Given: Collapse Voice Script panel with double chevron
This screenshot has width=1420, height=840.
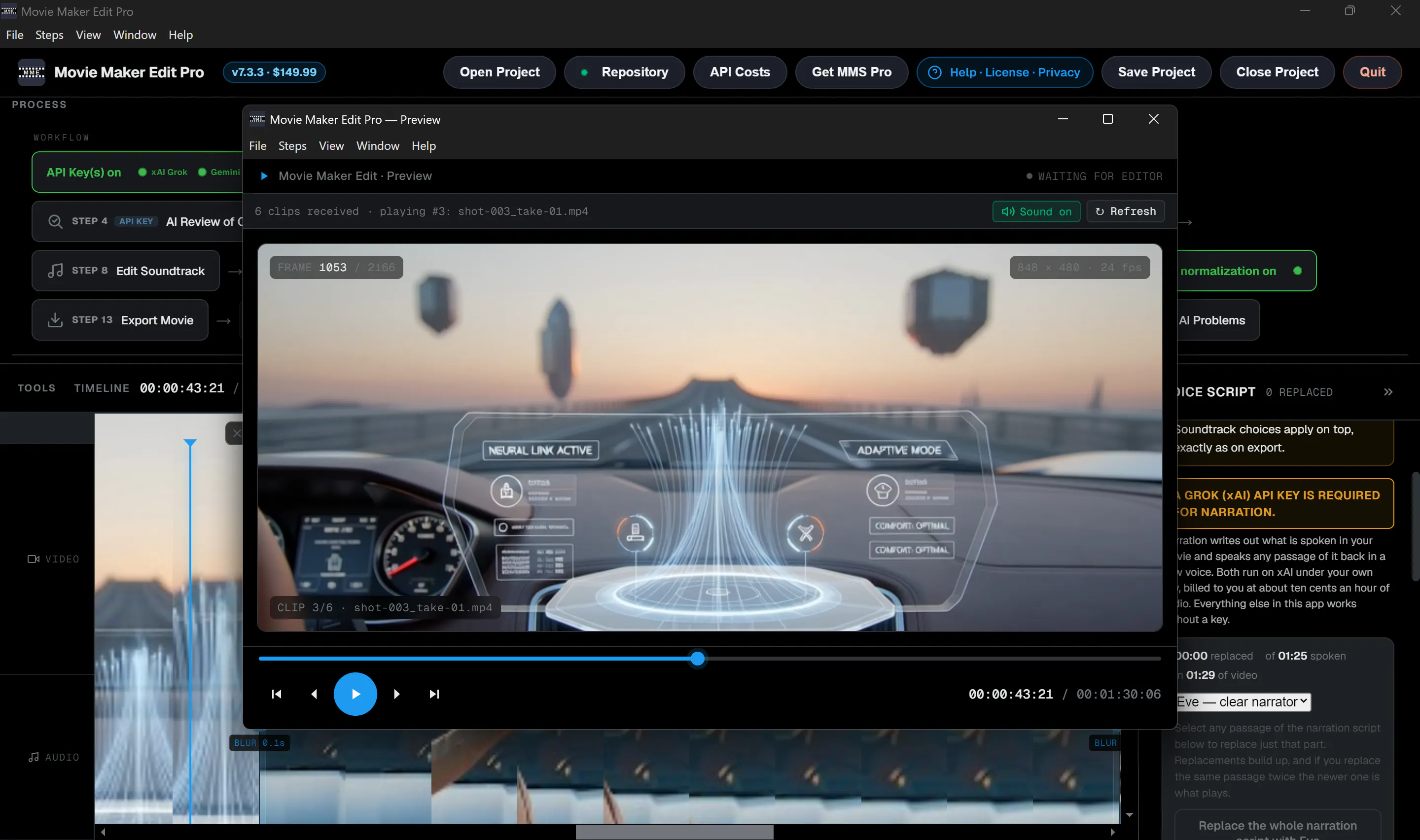Looking at the screenshot, I should pos(1388,392).
